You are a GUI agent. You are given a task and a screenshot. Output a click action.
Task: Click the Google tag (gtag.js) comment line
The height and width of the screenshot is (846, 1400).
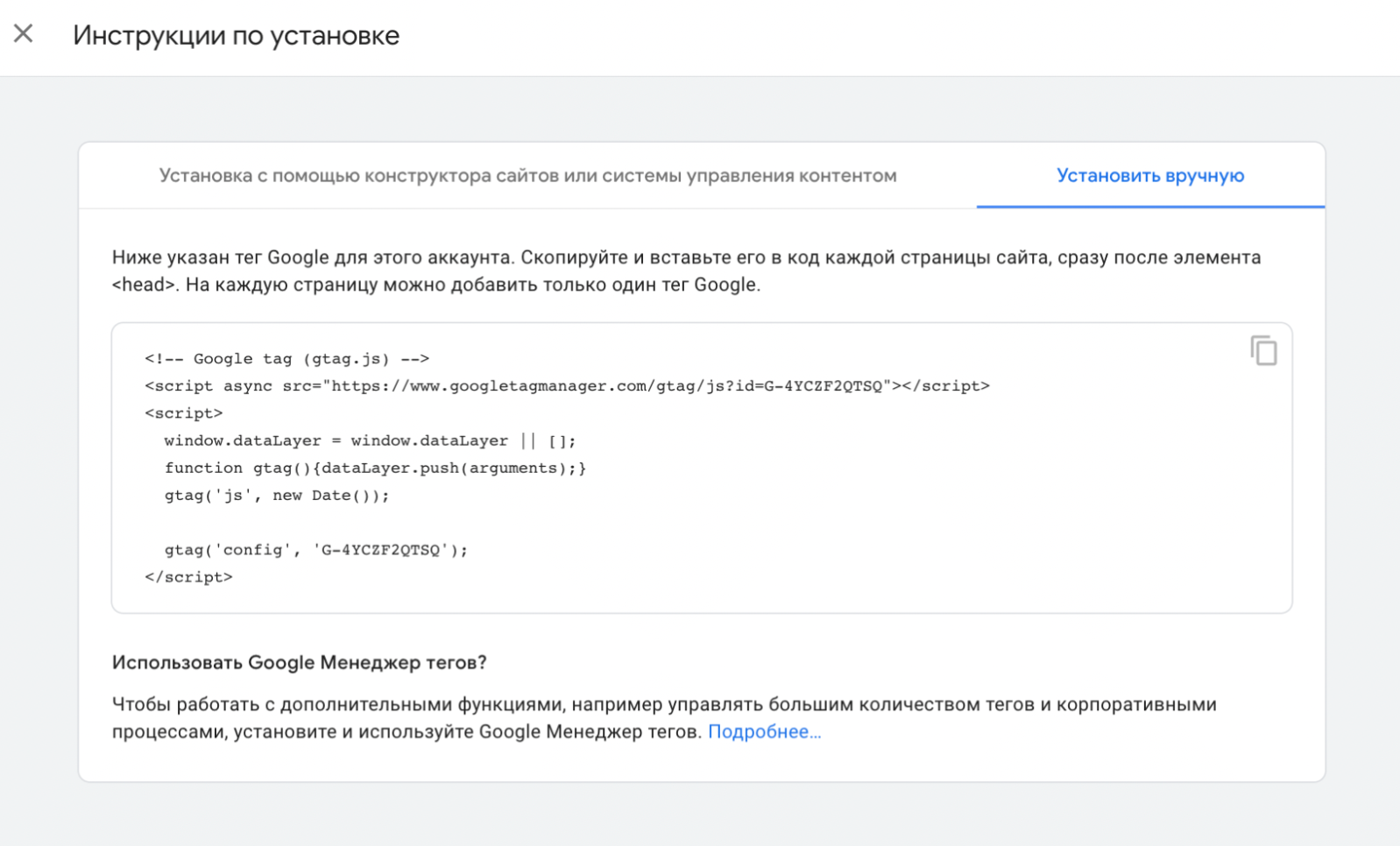pos(286,359)
